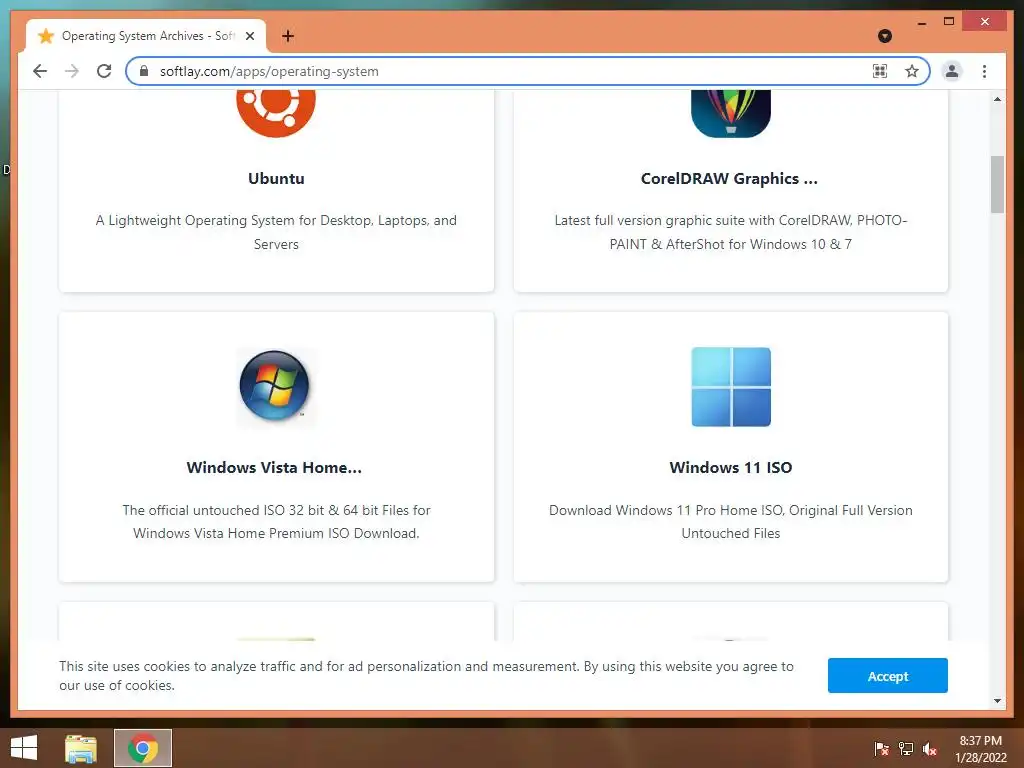1024x768 pixels.
Task: Open the Action Center flag tray icon
Action: coord(881,749)
